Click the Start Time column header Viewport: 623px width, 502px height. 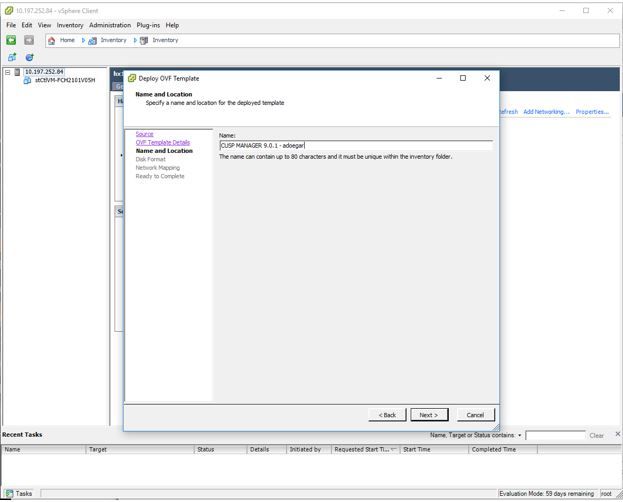[x=434, y=450]
